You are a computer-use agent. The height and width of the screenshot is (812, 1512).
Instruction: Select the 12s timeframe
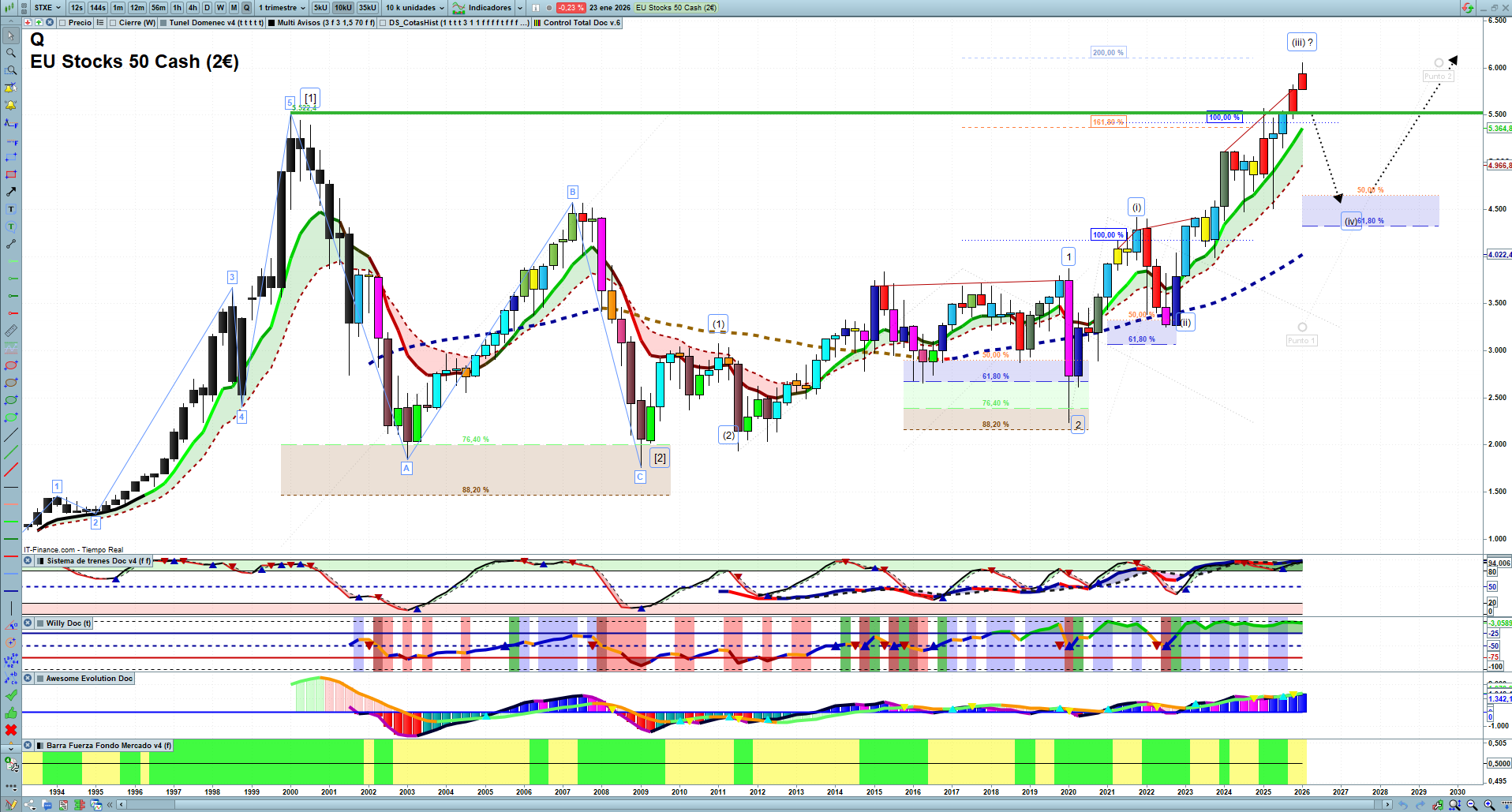click(77, 8)
